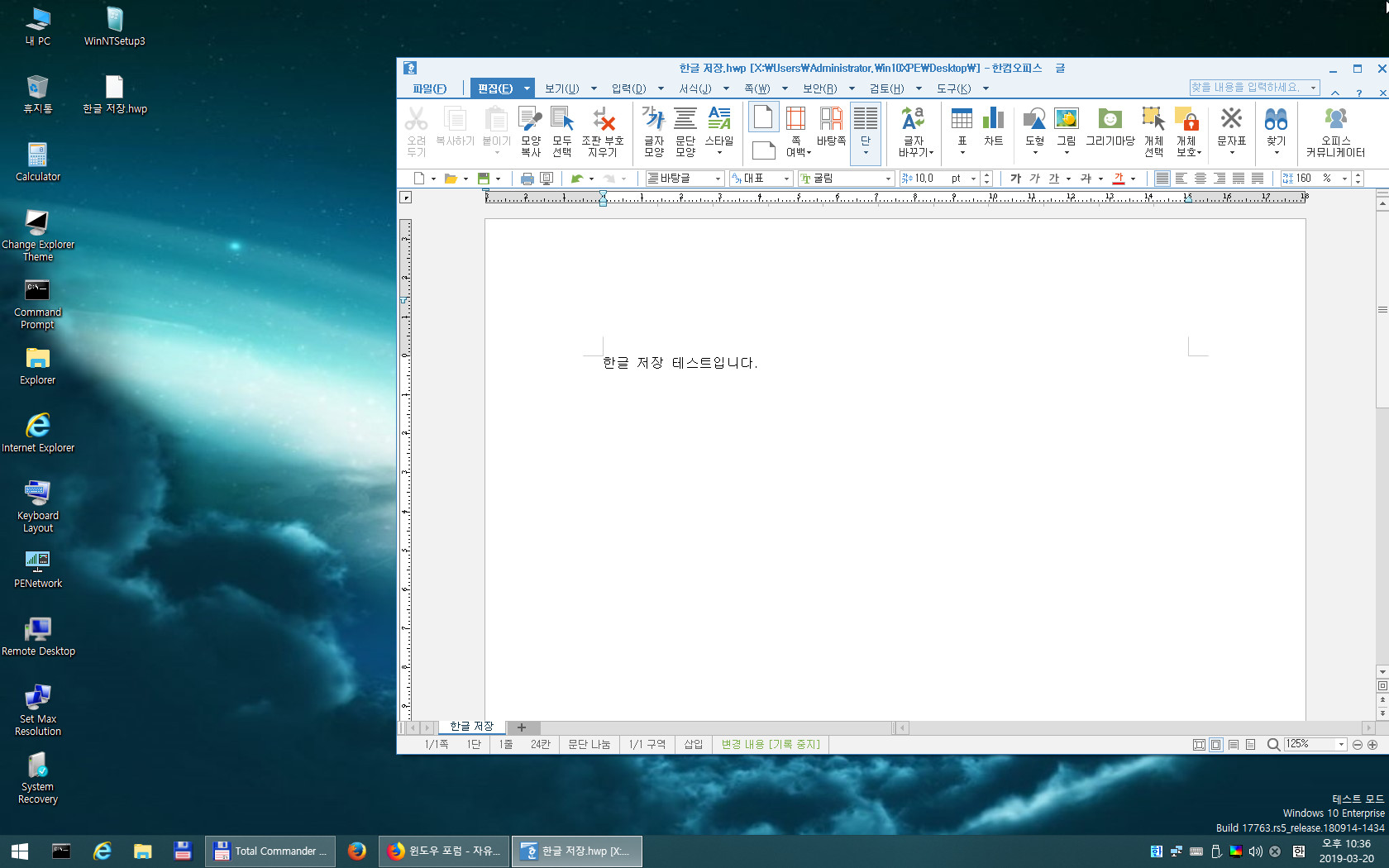This screenshot has height=868, width=1389.
Task: Click the Print Preview icon in the toolbar
Action: [547, 179]
